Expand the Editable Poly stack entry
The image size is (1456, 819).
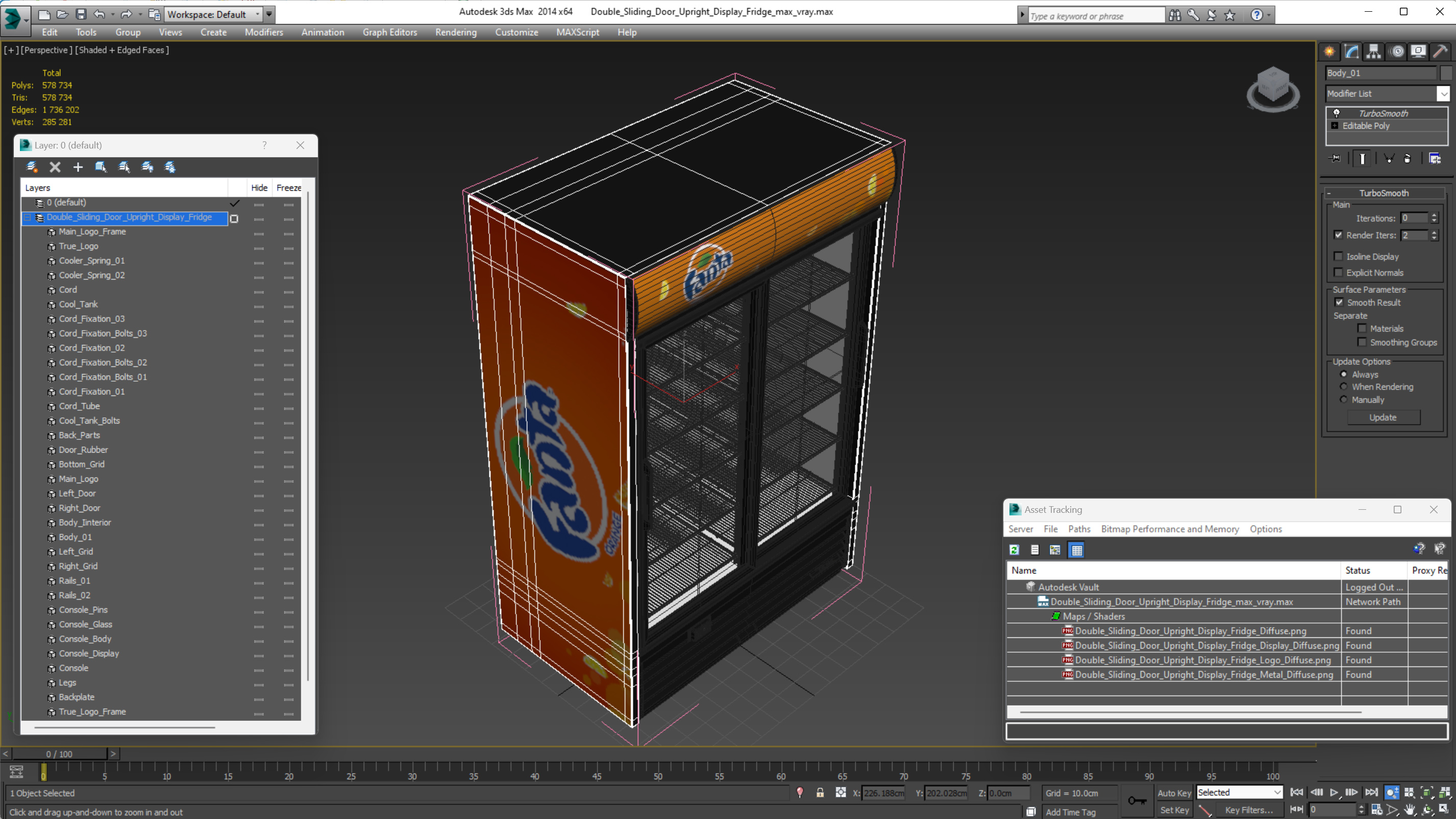point(1335,126)
